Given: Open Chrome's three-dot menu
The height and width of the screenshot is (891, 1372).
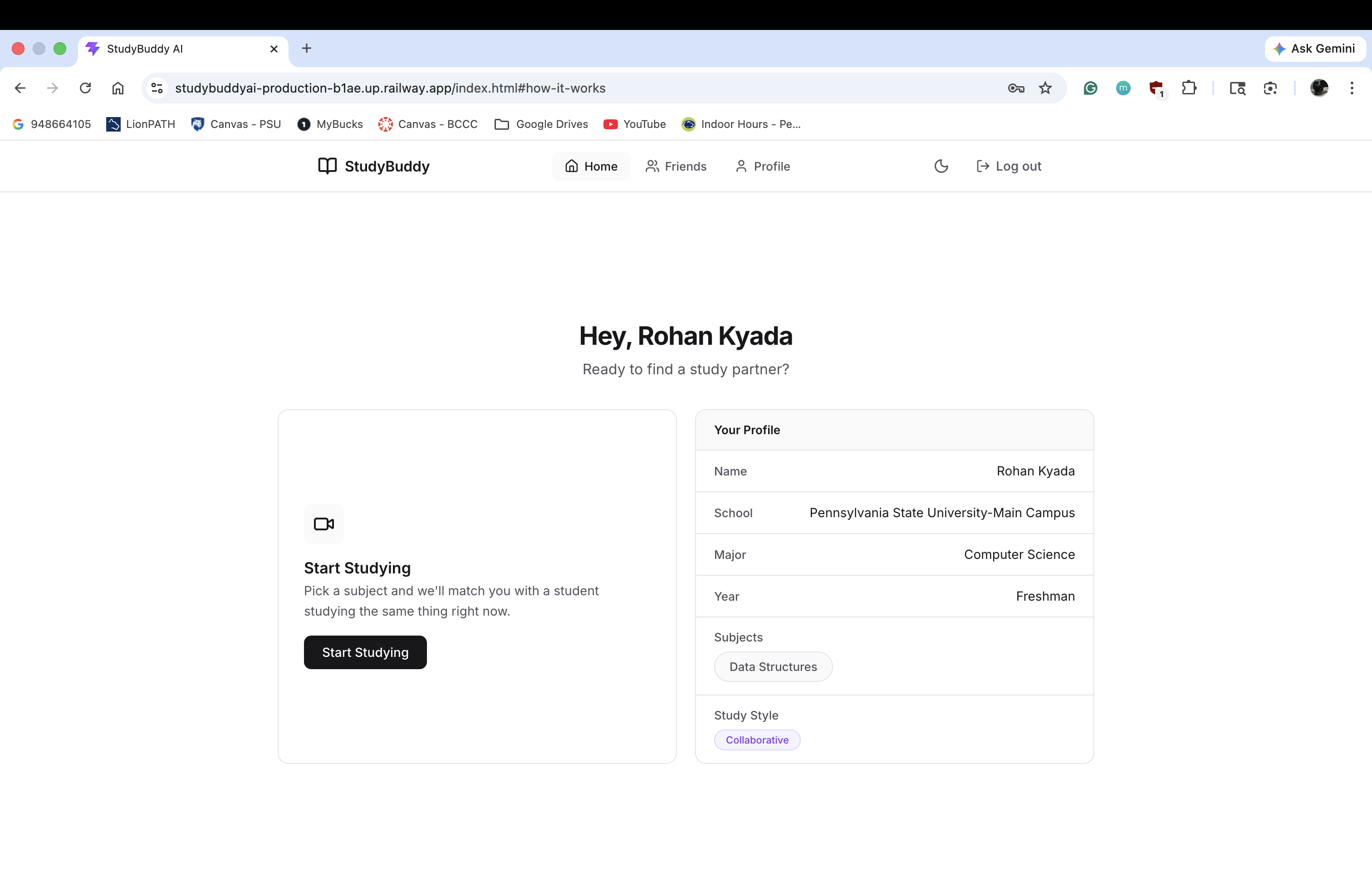Looking at the screenshot, I should tap(1351, 88).
